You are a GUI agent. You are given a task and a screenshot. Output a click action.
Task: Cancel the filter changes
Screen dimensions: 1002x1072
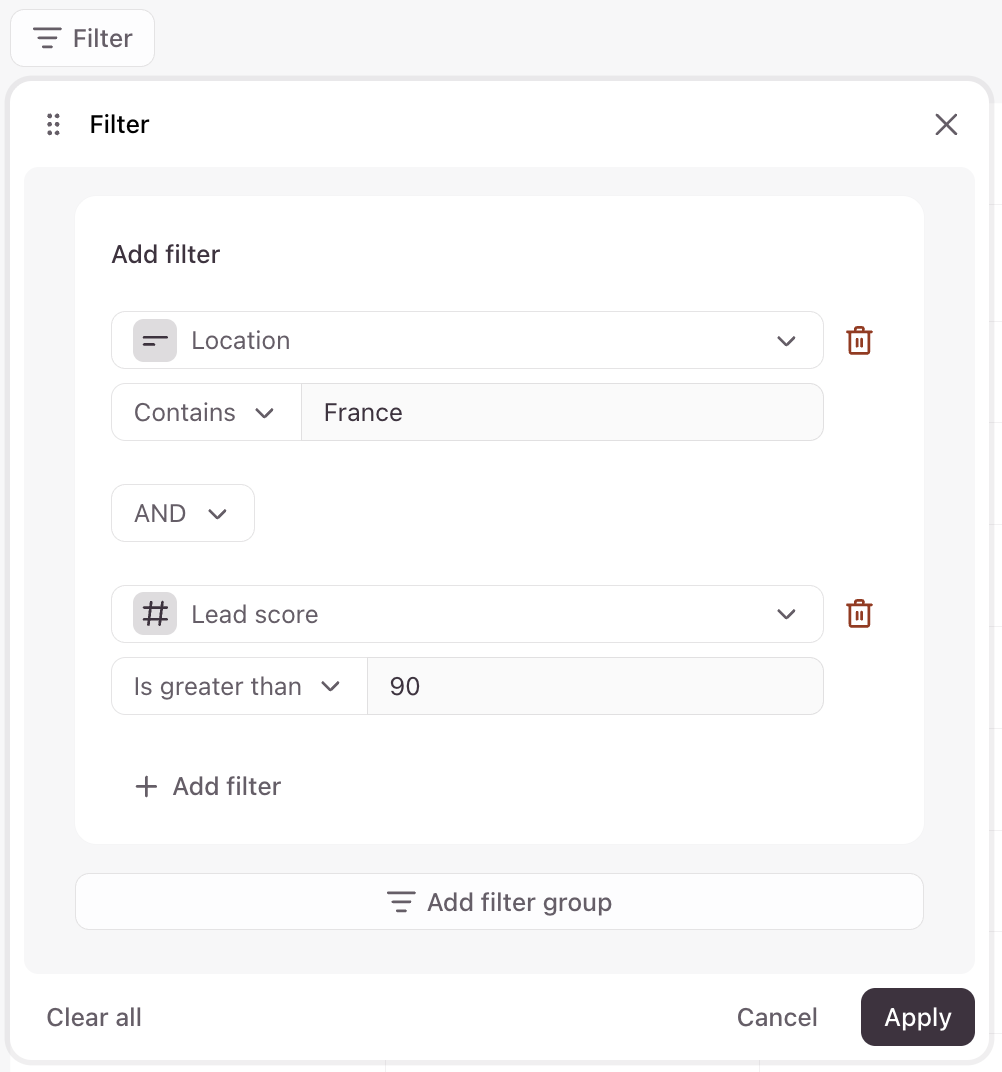pos(777,1018)
